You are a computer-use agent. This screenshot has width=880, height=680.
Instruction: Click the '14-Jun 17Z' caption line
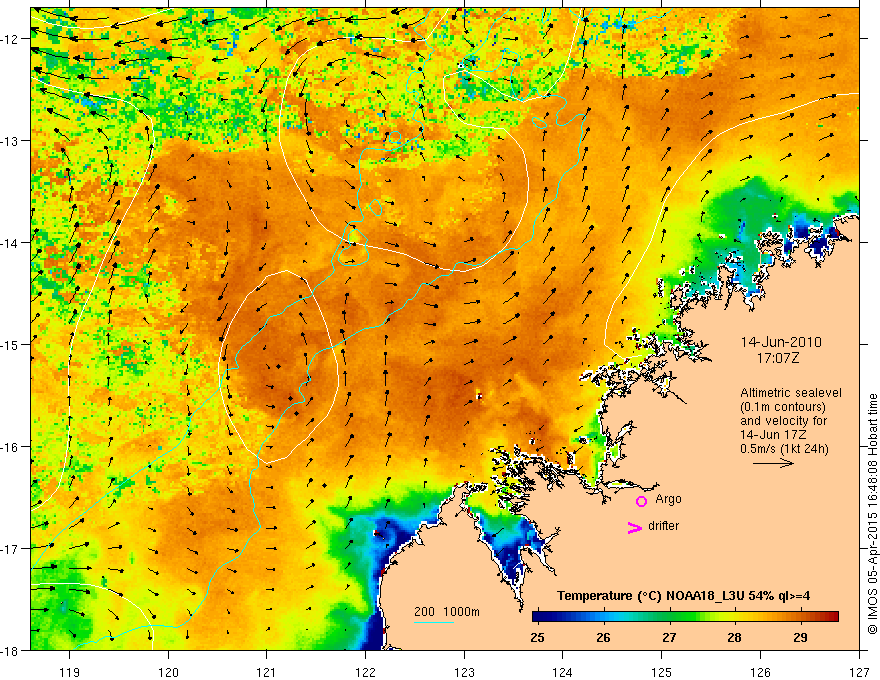coord(773,435)
